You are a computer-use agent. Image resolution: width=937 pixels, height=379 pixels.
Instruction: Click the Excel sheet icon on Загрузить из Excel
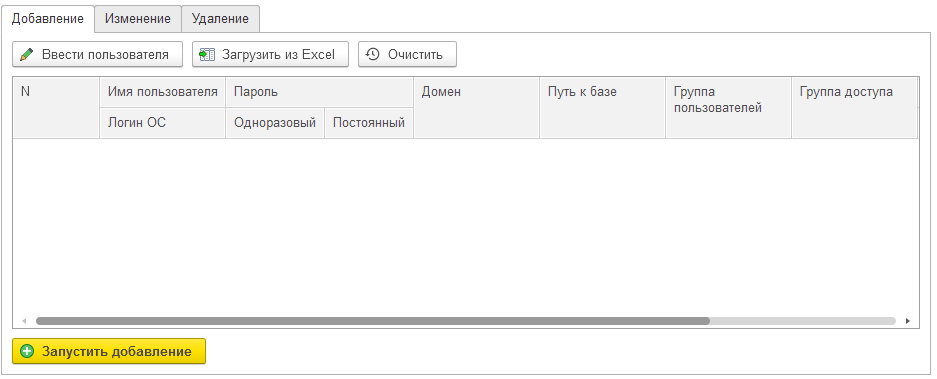[x=207, y=54]
